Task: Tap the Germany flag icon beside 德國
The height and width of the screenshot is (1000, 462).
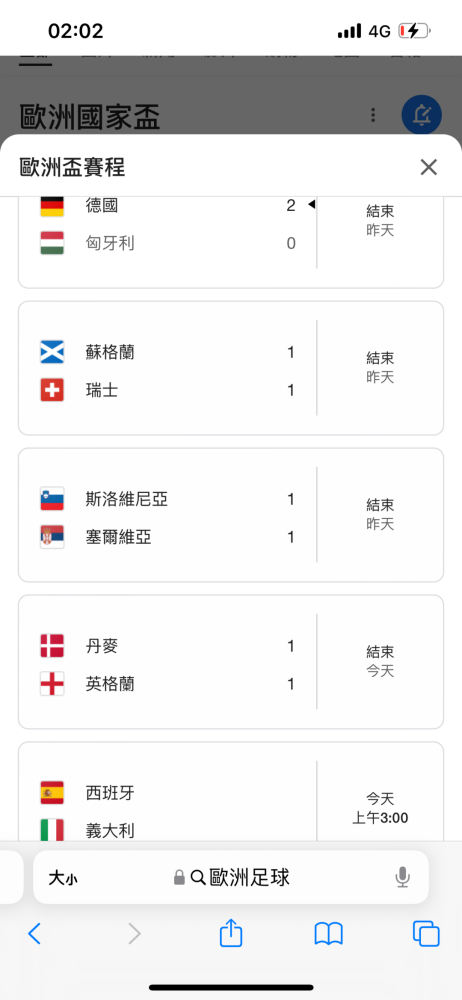Action: click(x=52, y=205)
